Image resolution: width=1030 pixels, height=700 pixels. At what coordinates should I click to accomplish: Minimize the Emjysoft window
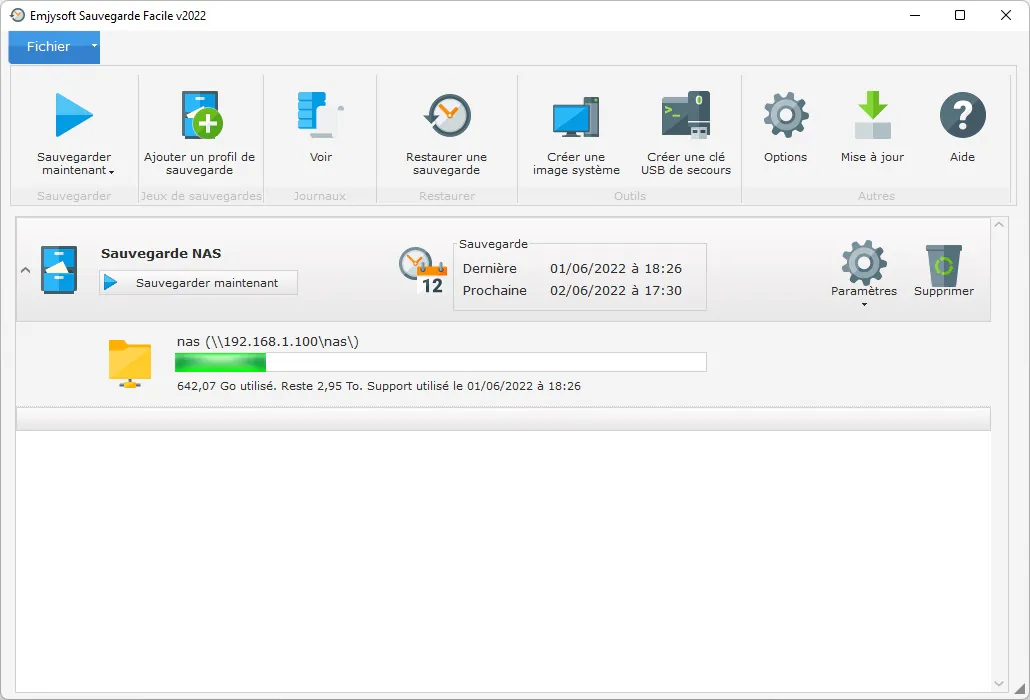pyautogui.click(x=914, y=15)
